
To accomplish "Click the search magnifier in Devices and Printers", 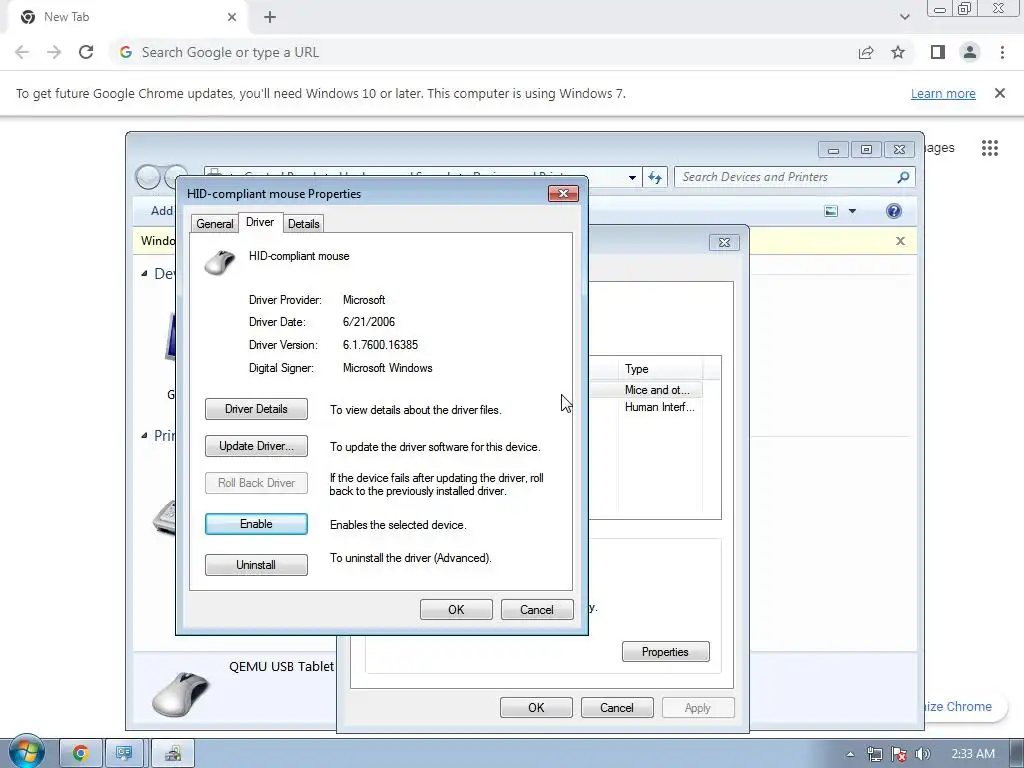I will [x=903, y=177].
